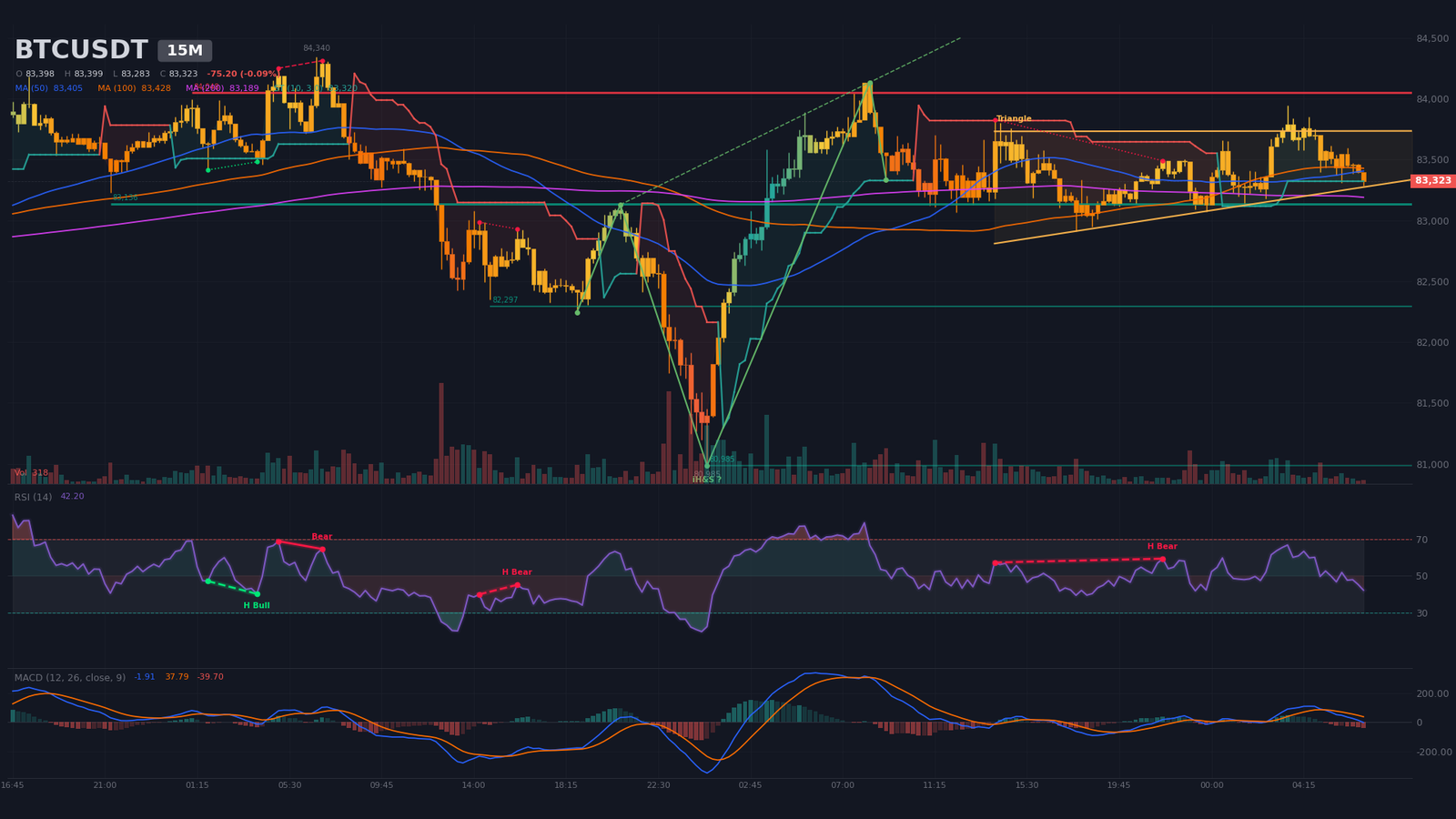Click the 04:15 time axis label
1456x819 pixels.
coord(1303,785)
